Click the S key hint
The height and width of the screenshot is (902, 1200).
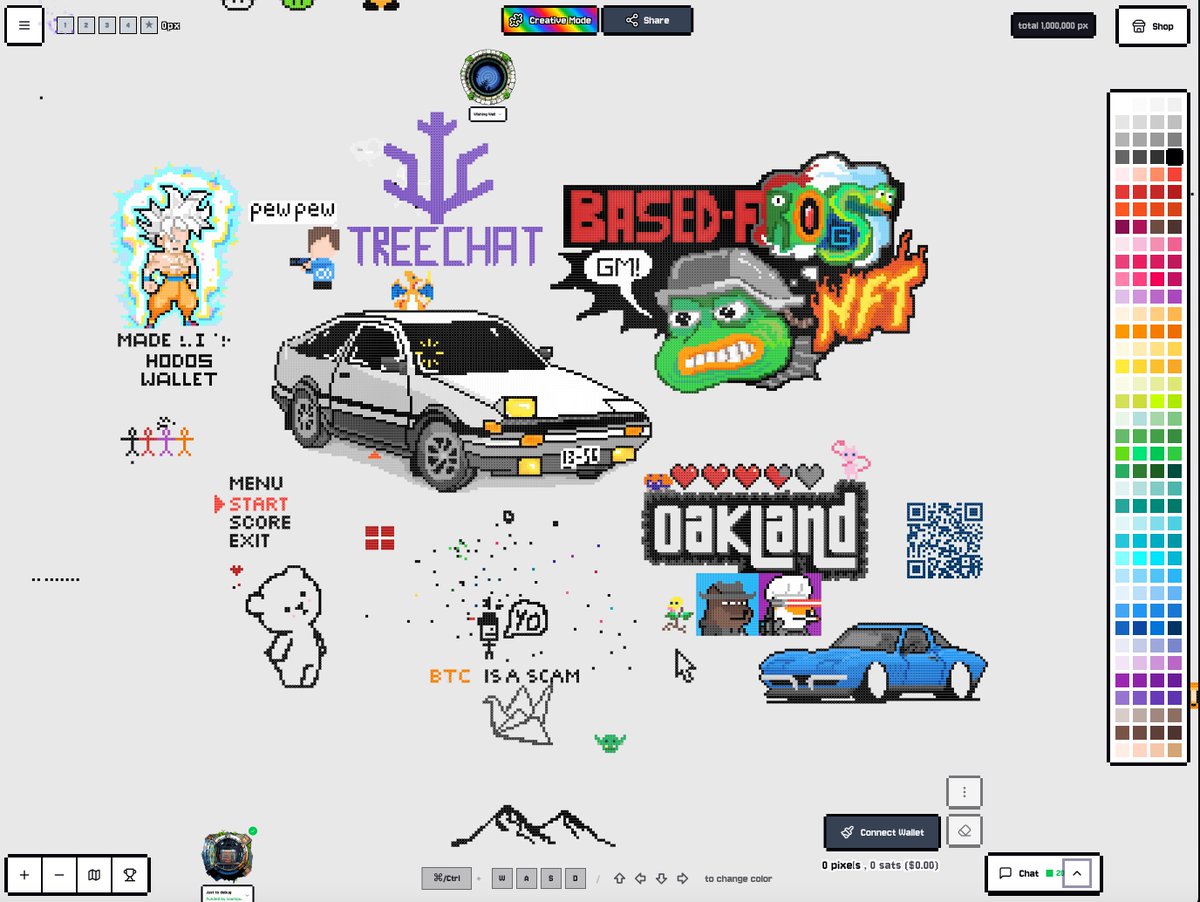click(551, 878)
